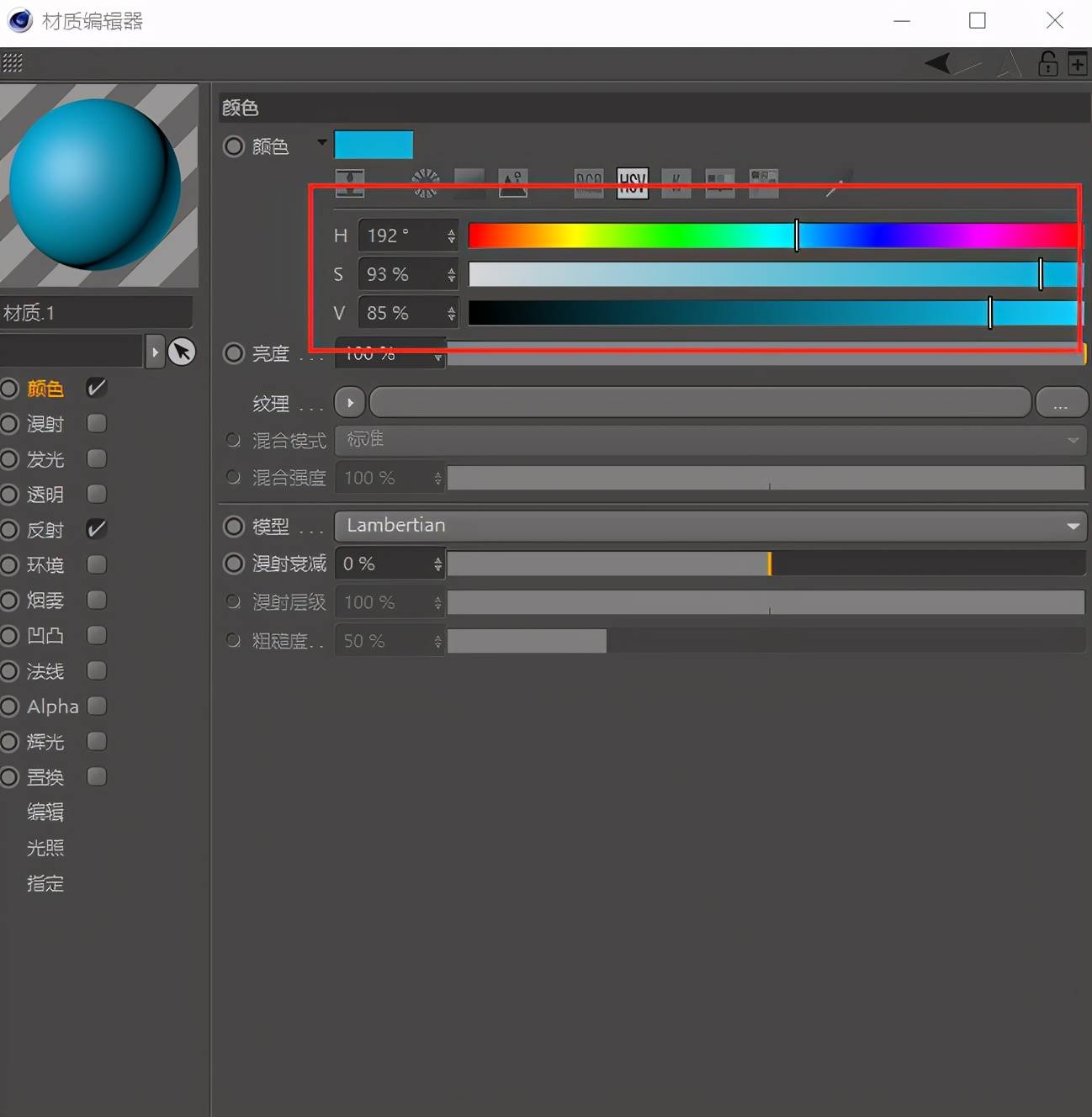This screenshot has width=1092, height=1117.
Task: Uncheck the 颜色 channel checkbox
Action: [97, 388]
